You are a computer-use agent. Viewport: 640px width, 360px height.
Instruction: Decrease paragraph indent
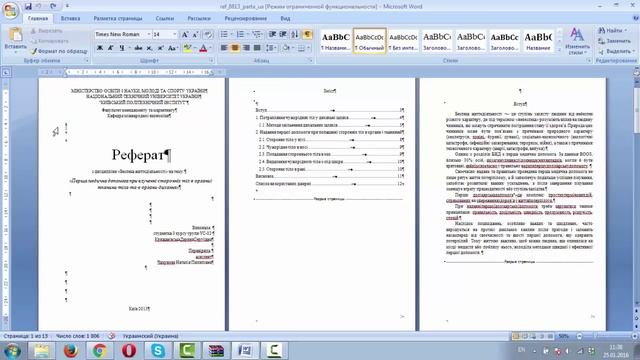272,34
